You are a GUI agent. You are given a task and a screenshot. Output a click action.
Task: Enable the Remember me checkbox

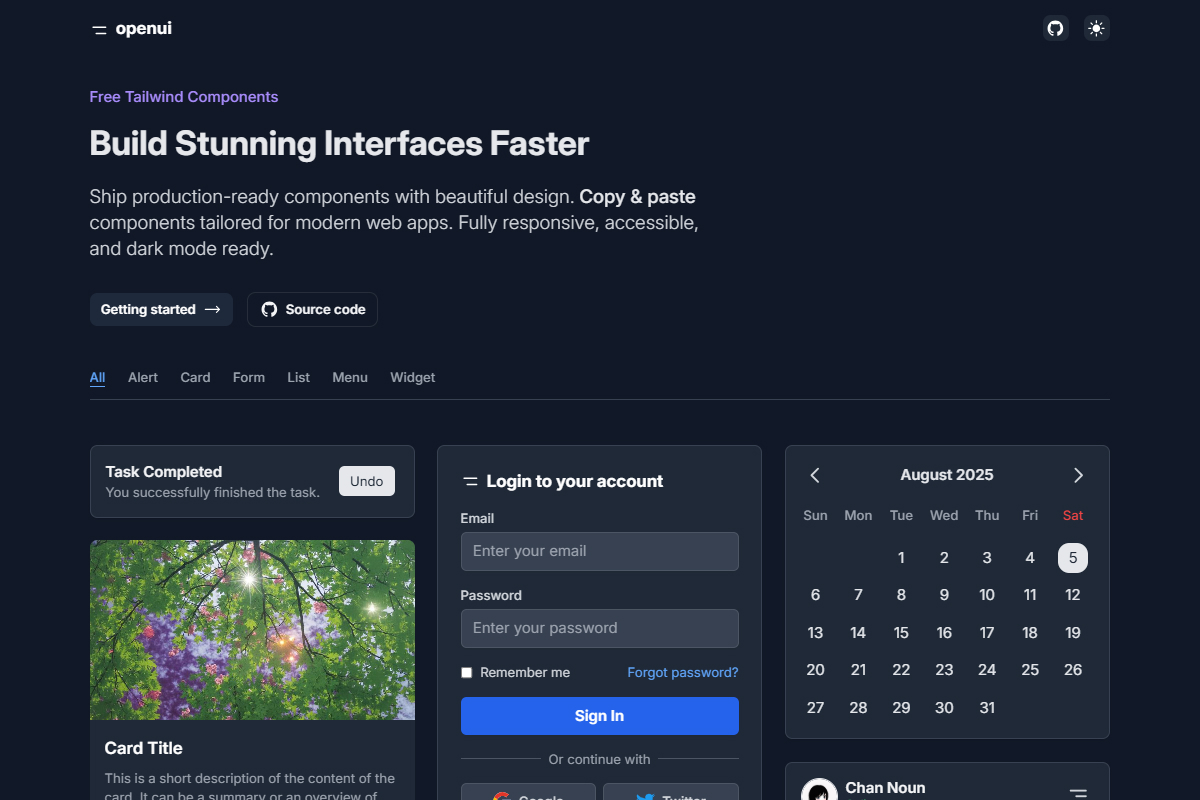pos(466,673)
